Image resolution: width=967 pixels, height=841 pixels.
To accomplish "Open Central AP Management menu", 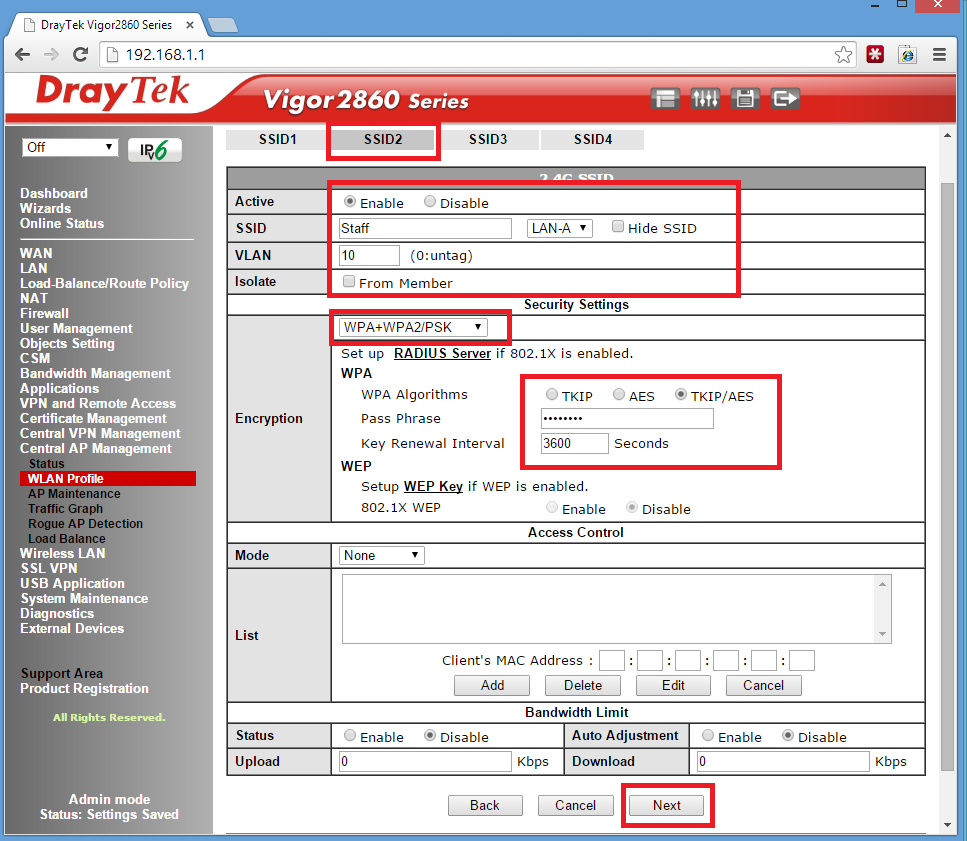I will (96, 448).
